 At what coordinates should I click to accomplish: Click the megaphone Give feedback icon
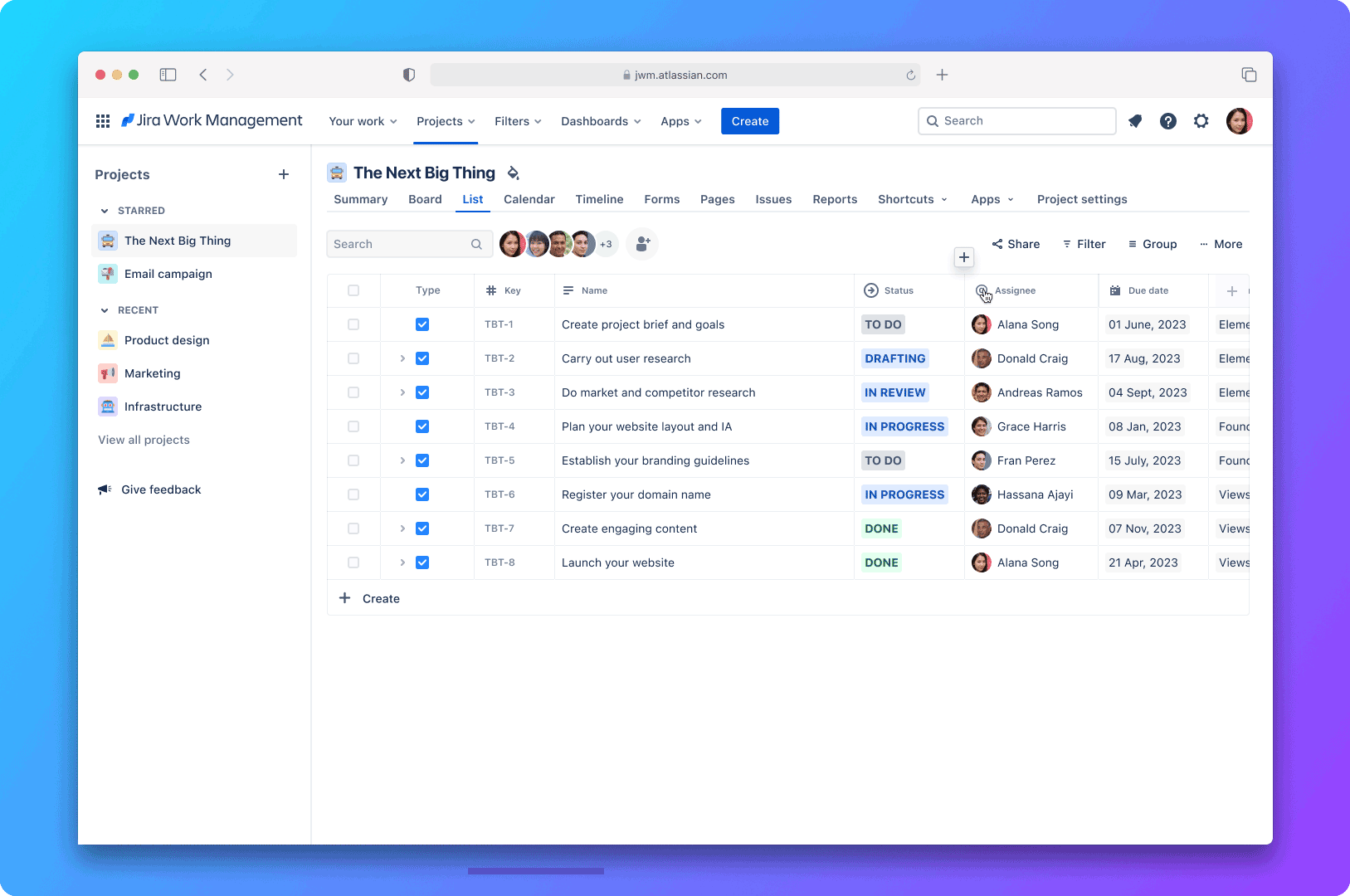pyautogui.click(x=104, y=489)
